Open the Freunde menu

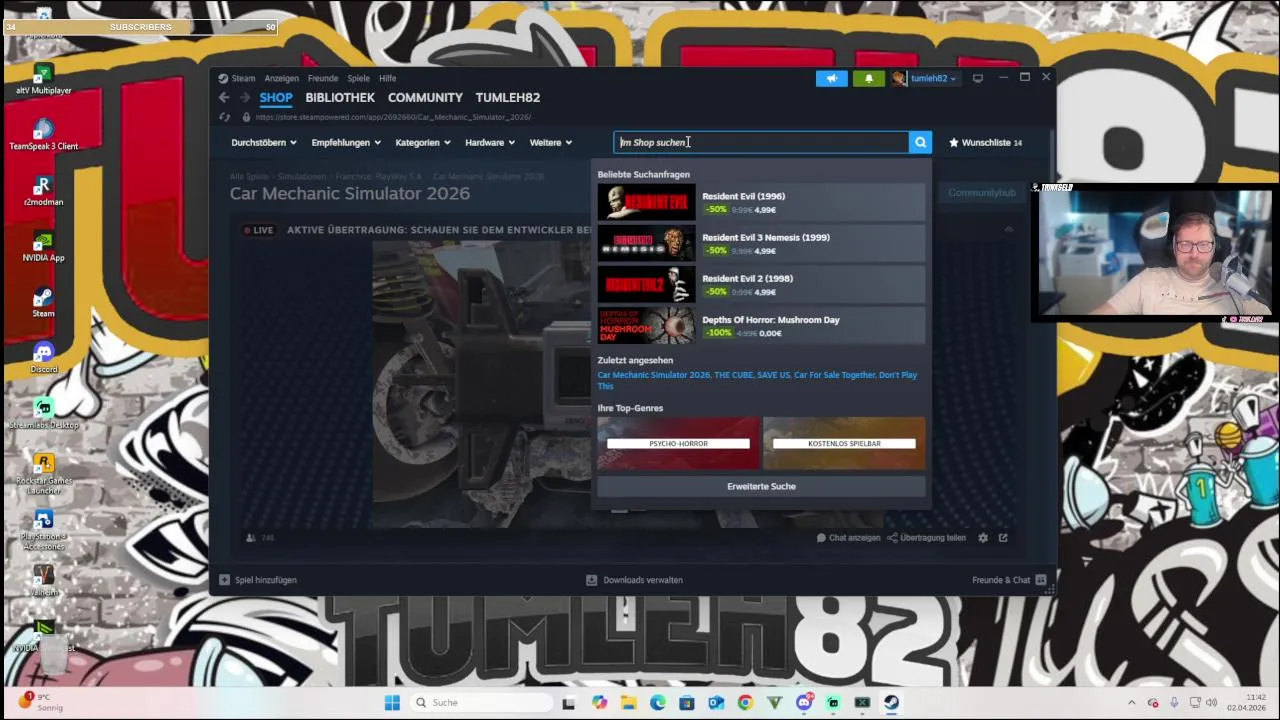(x=323, y=78)
